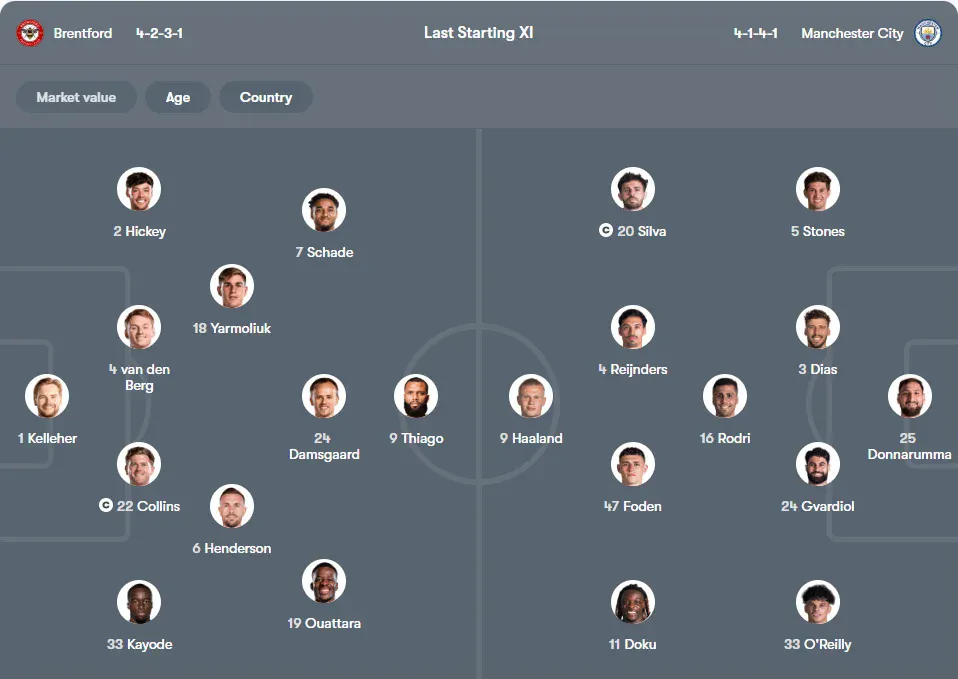Select the captain badge next to Silva

coord(605,230)
